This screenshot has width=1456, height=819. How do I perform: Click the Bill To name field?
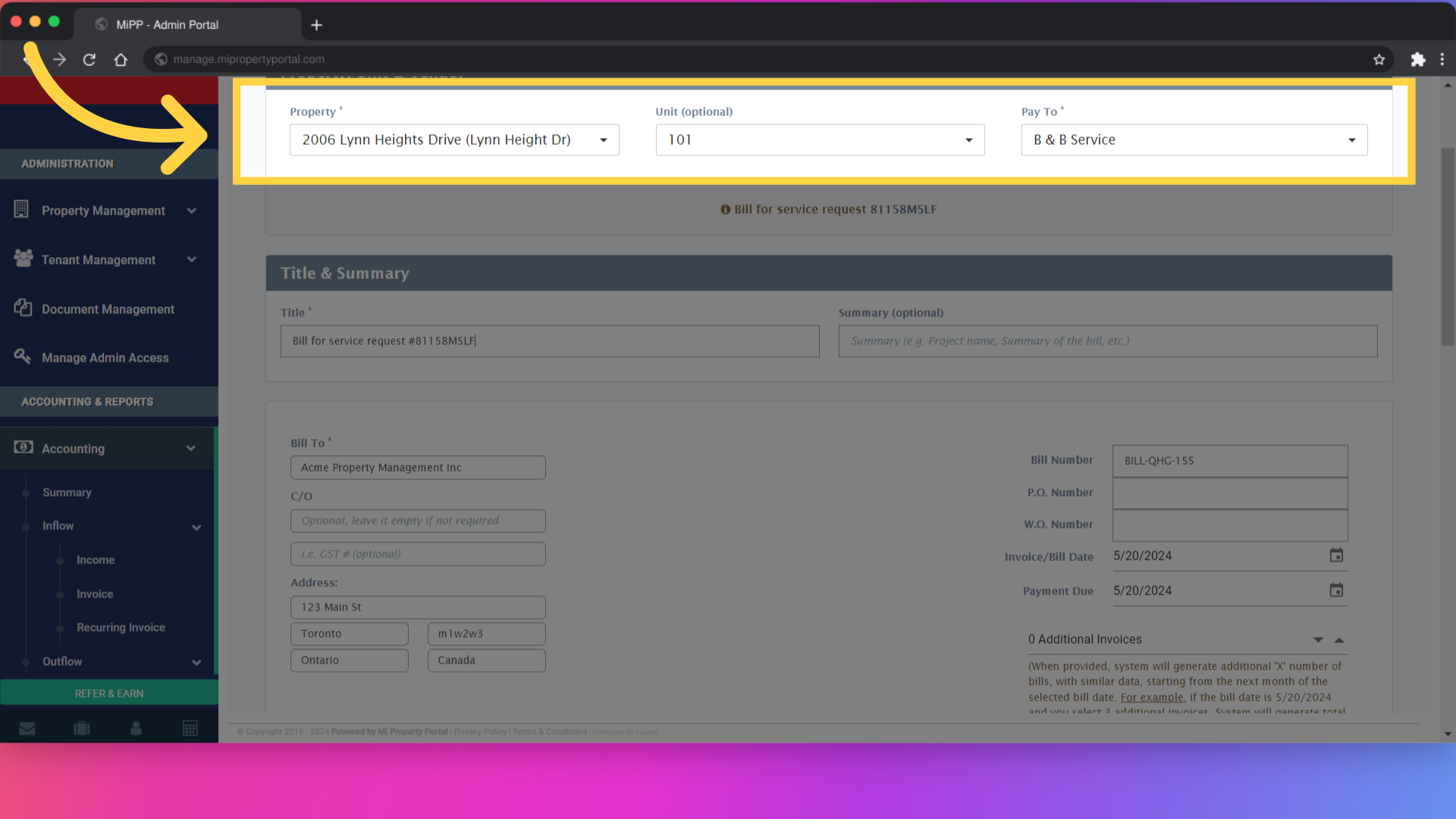(418, 467)
